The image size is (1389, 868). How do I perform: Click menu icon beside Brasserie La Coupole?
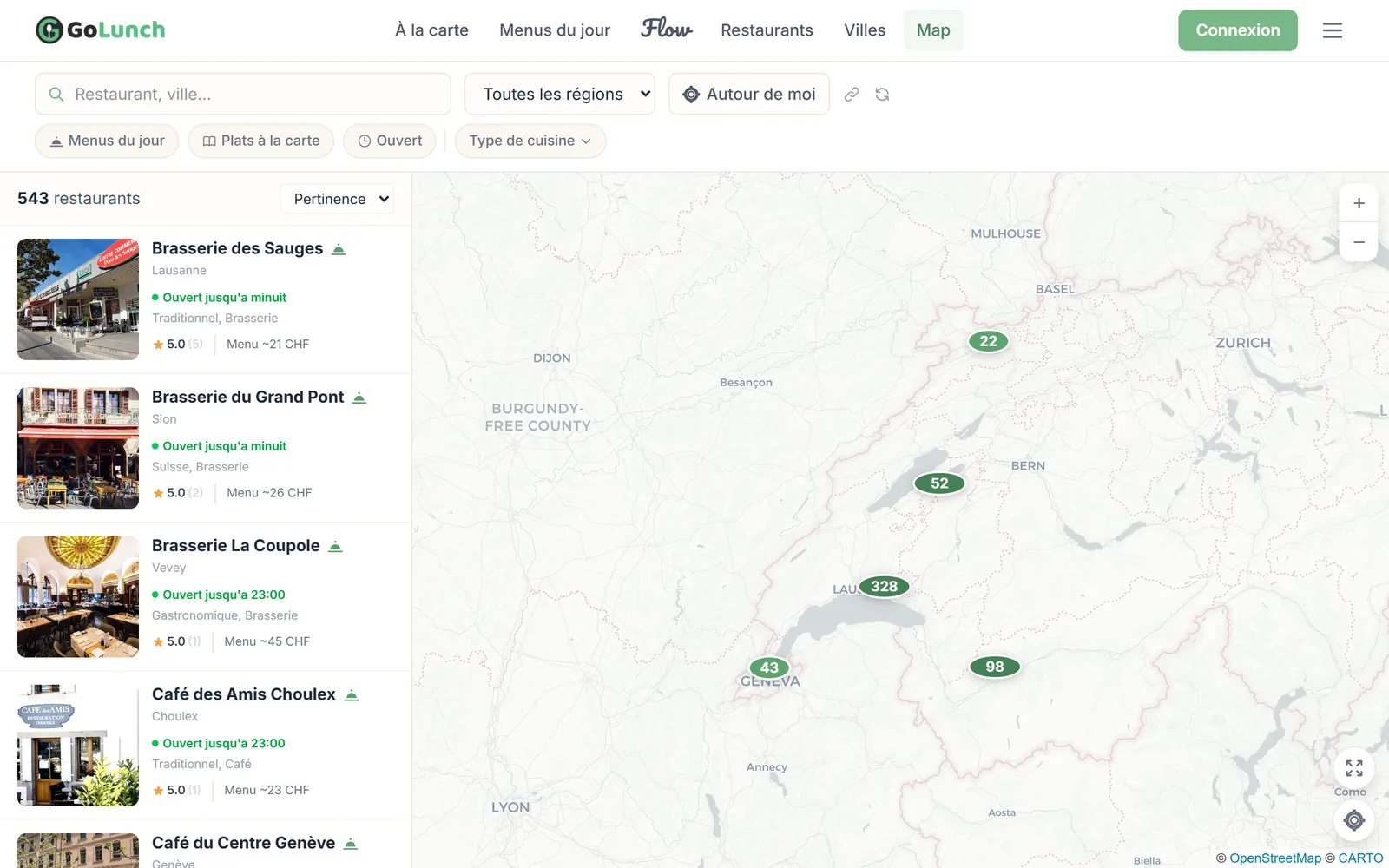pyautogui.click(x=336, y=546)
